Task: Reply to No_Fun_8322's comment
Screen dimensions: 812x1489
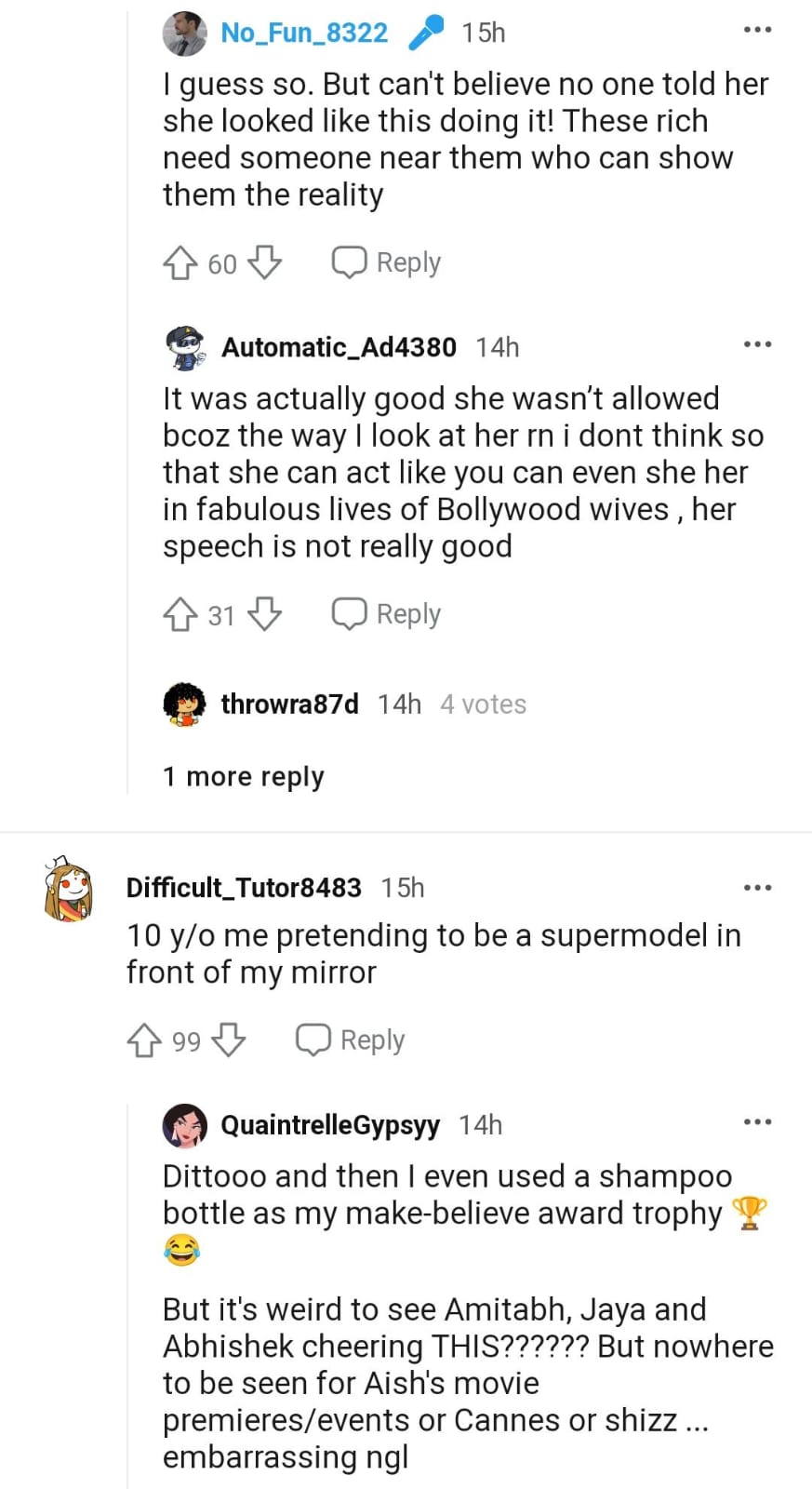Action: pyautogui.click(x=387, y=263)
